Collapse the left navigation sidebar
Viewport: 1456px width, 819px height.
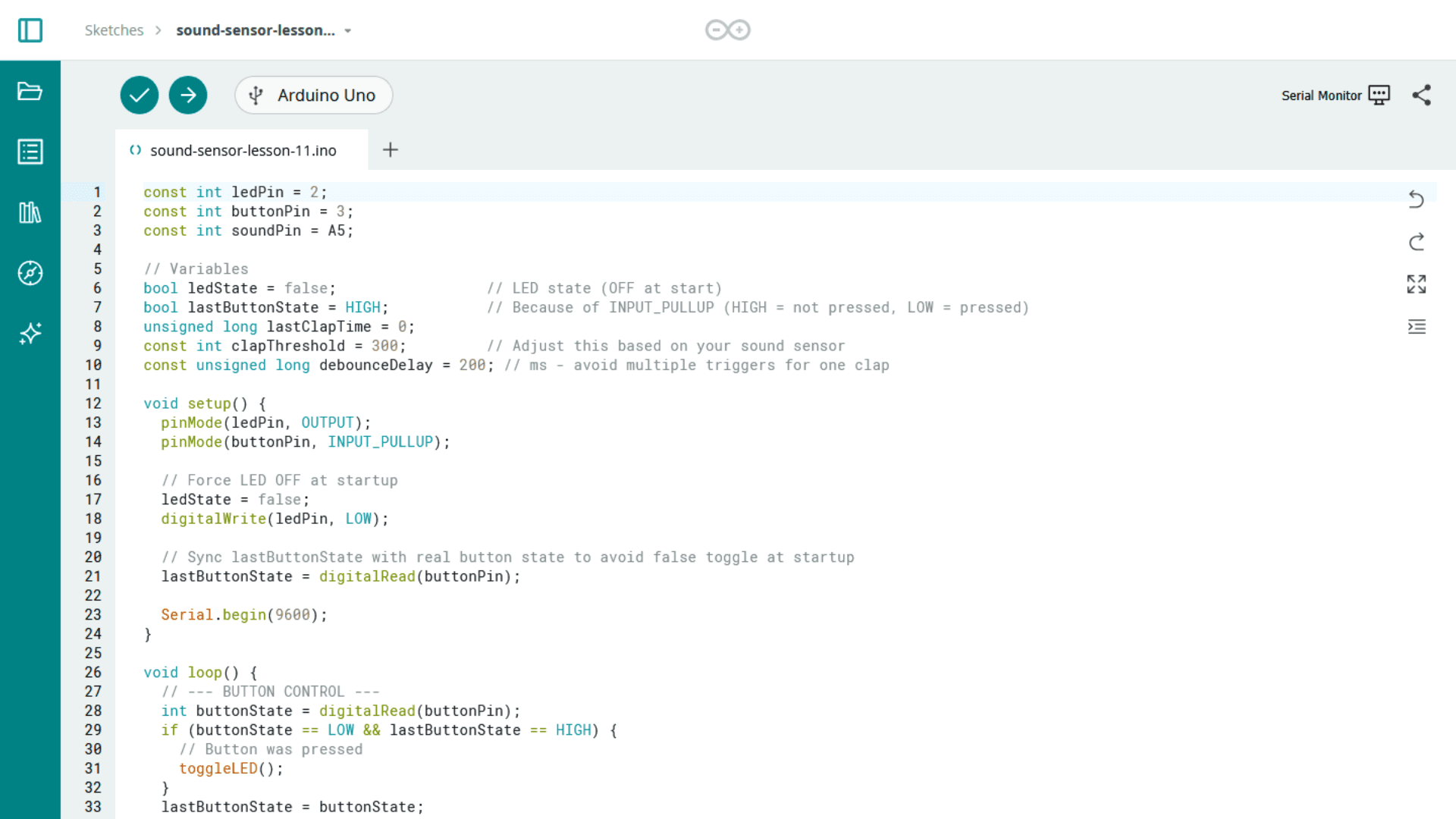[30, 30]
